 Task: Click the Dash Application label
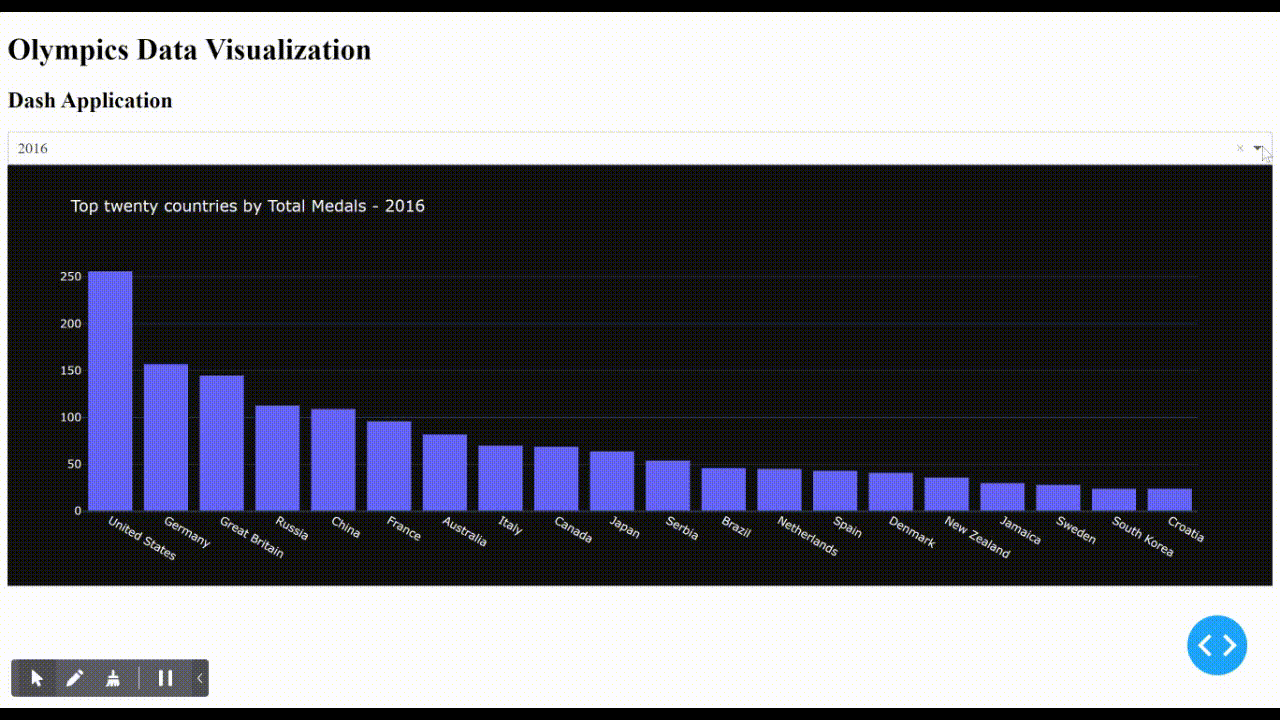(90, 100)
